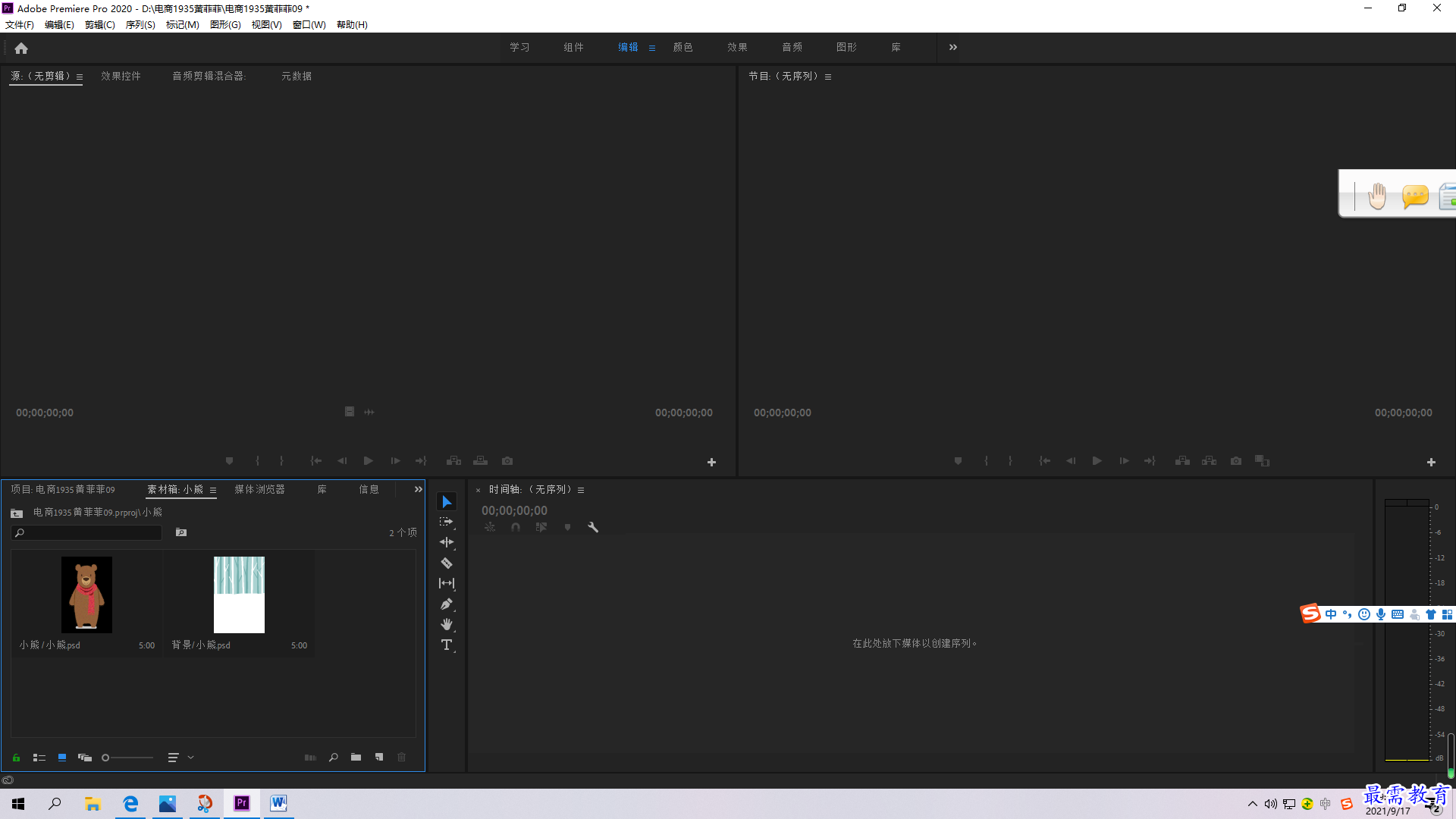Image resolution: width=1456 pixels, height=819 pixels.
Task: Select the Type tool
Action: [x=447, y=645]
